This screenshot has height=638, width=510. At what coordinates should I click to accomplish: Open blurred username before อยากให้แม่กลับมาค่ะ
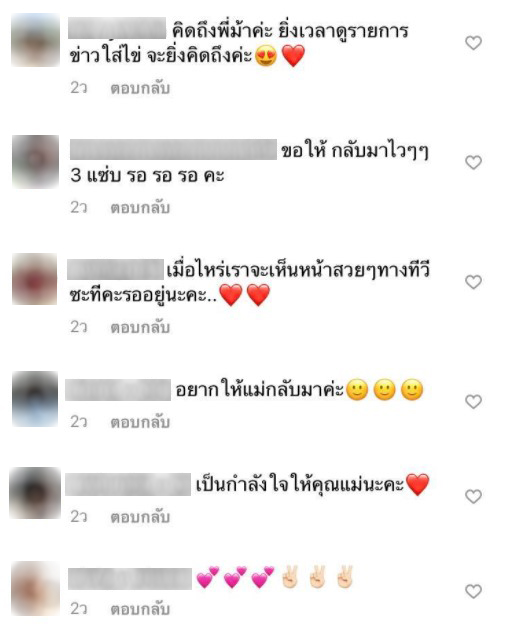[118, 390]
